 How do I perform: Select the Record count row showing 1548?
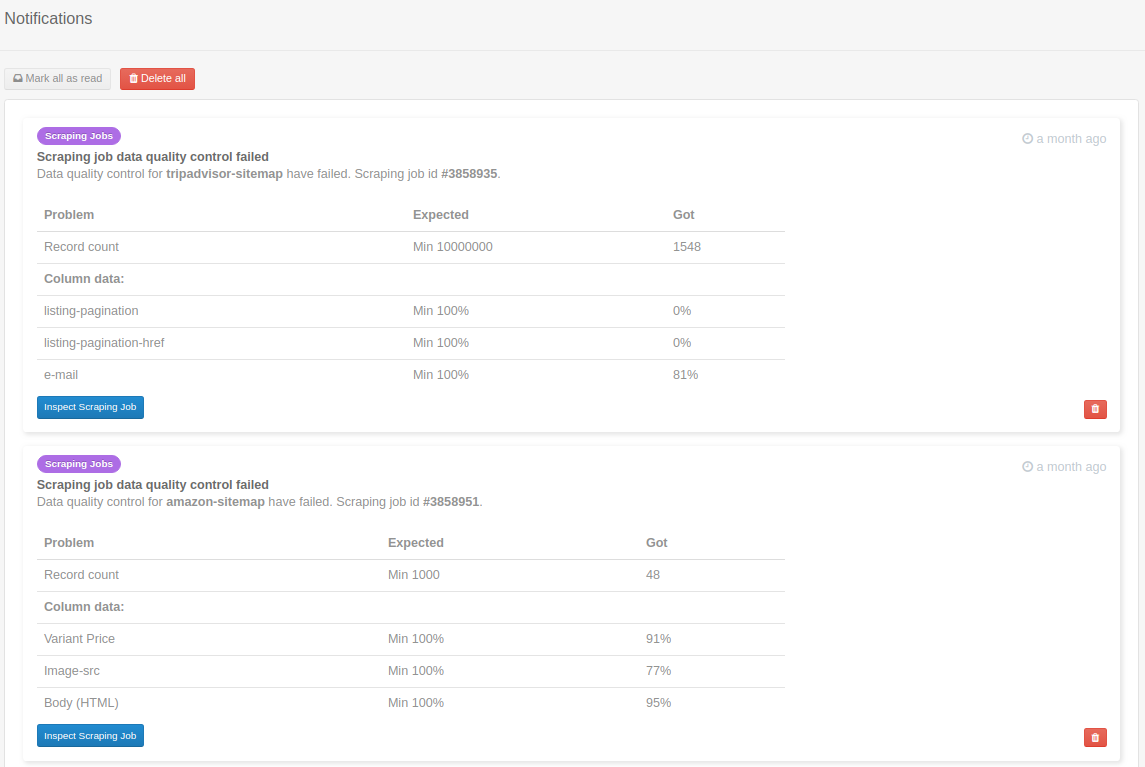tap(411, 246)
